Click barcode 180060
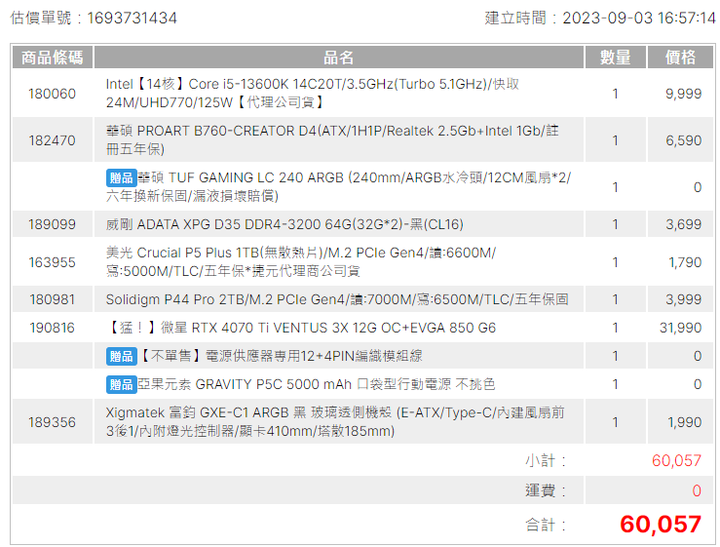The image size is (720, 547). (x=52, y=94)
